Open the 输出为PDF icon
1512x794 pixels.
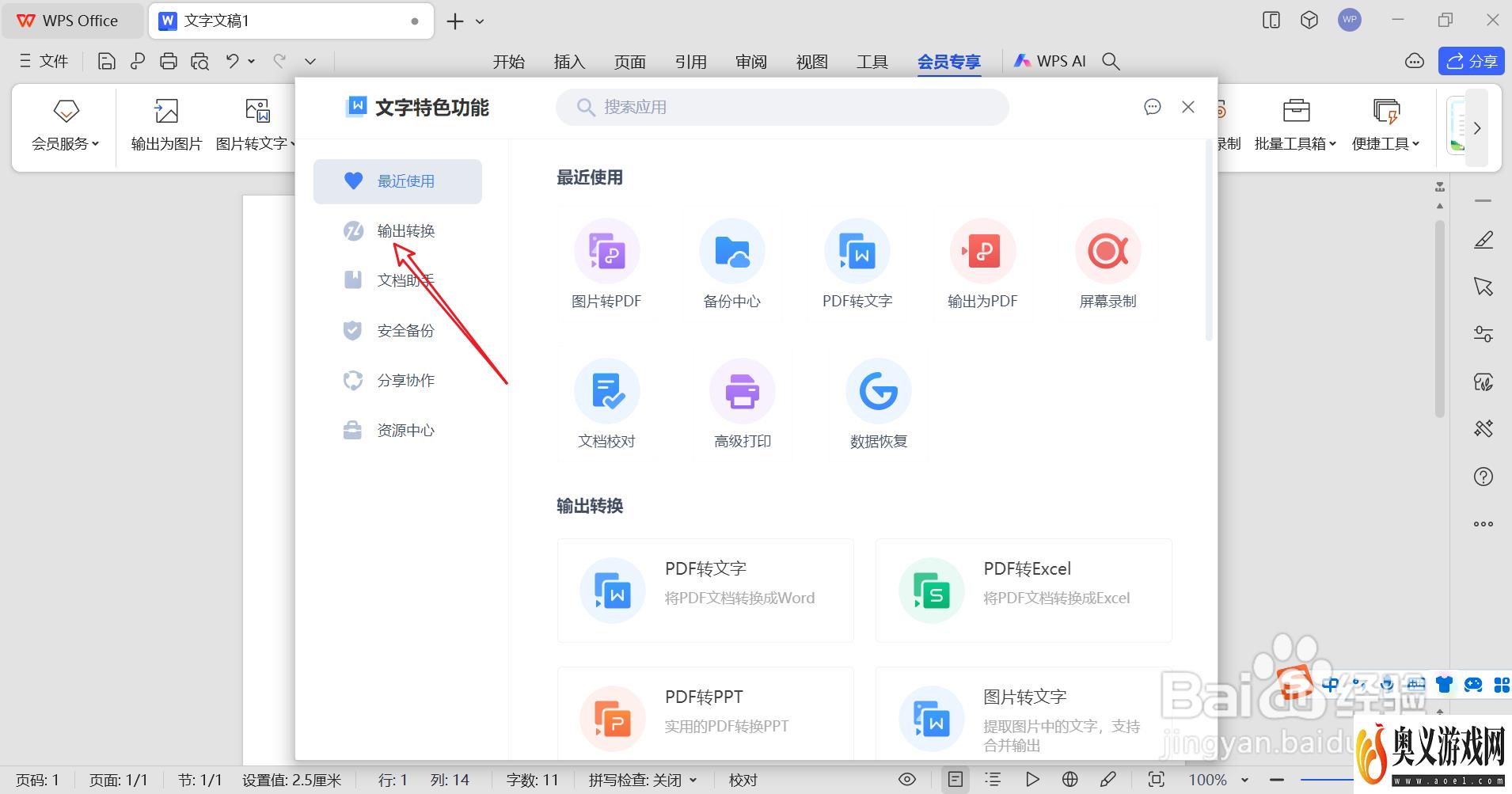[982, 252]
